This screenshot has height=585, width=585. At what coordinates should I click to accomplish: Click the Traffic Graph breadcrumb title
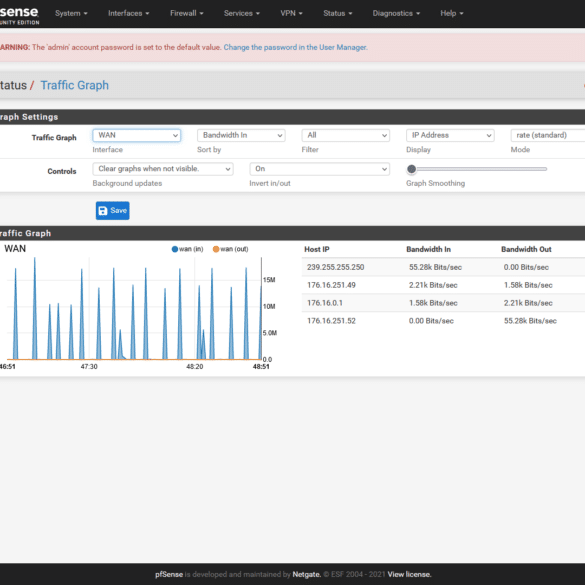[75, 85]
